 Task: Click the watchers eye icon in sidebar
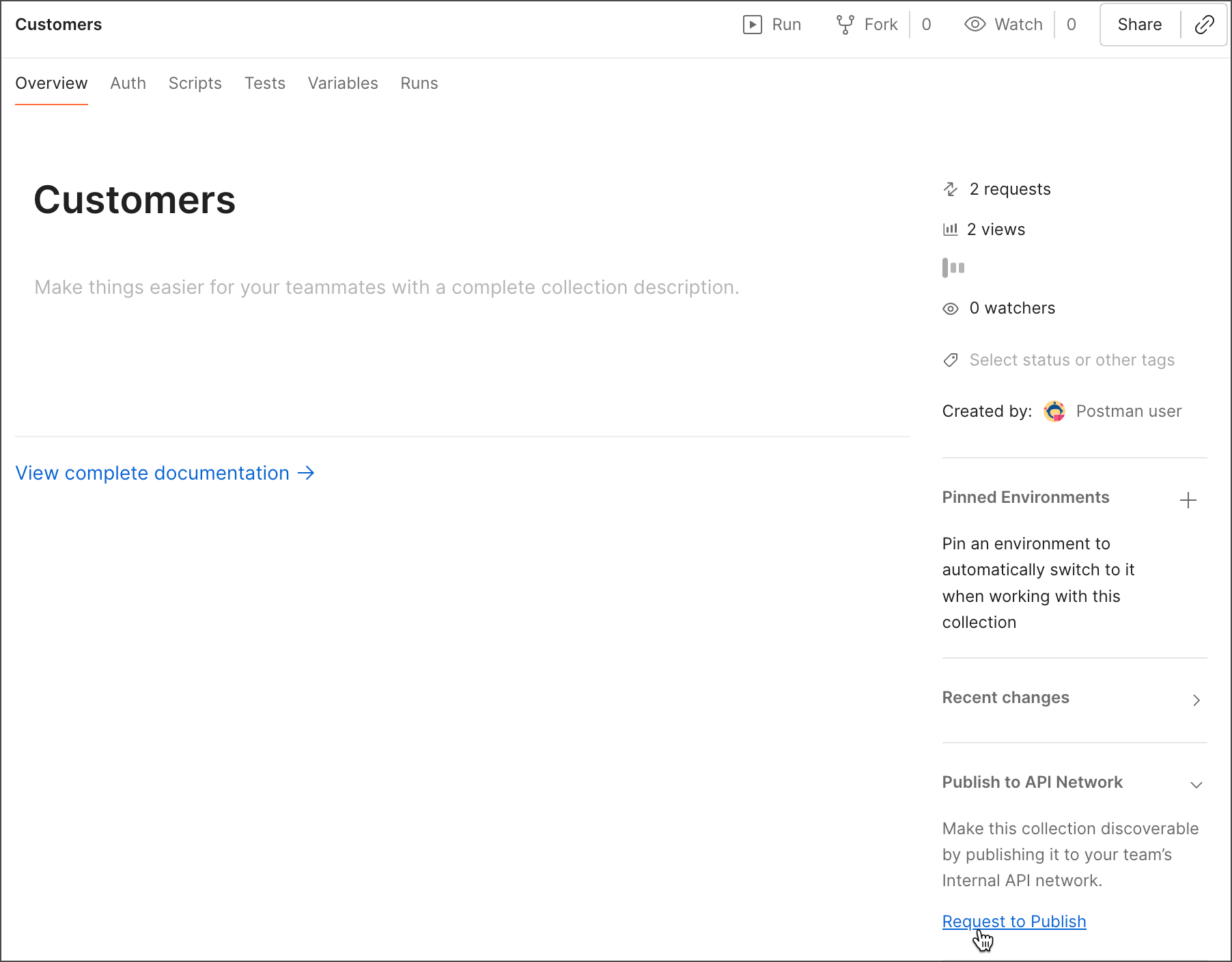[x=951, y=309]
